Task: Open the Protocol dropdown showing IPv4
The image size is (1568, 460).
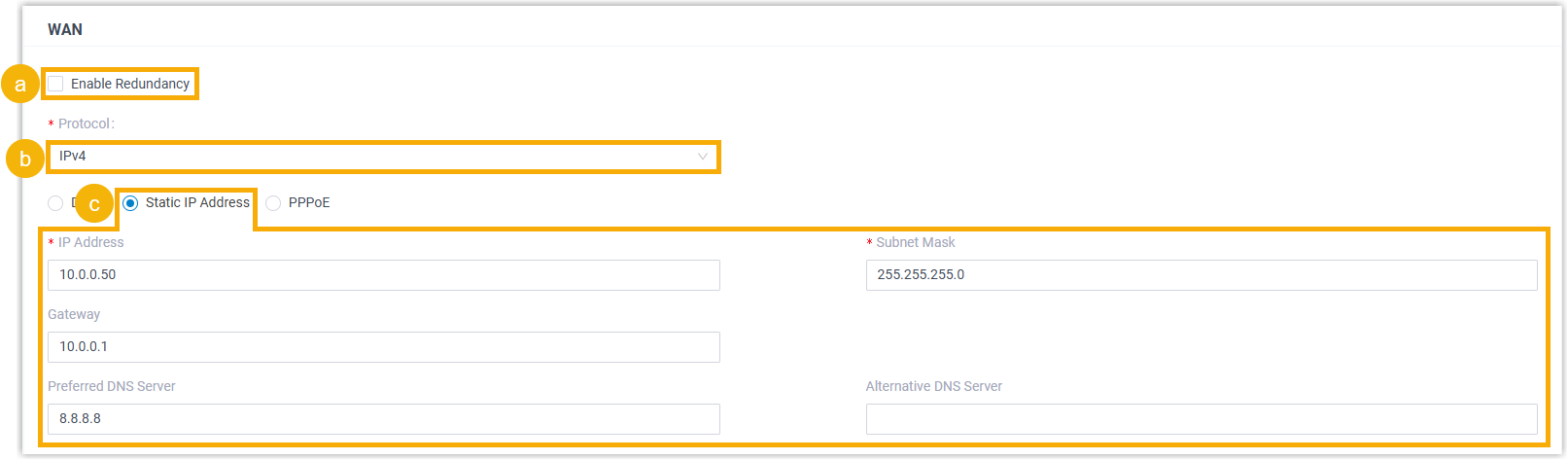Action: tap(379, 157)
